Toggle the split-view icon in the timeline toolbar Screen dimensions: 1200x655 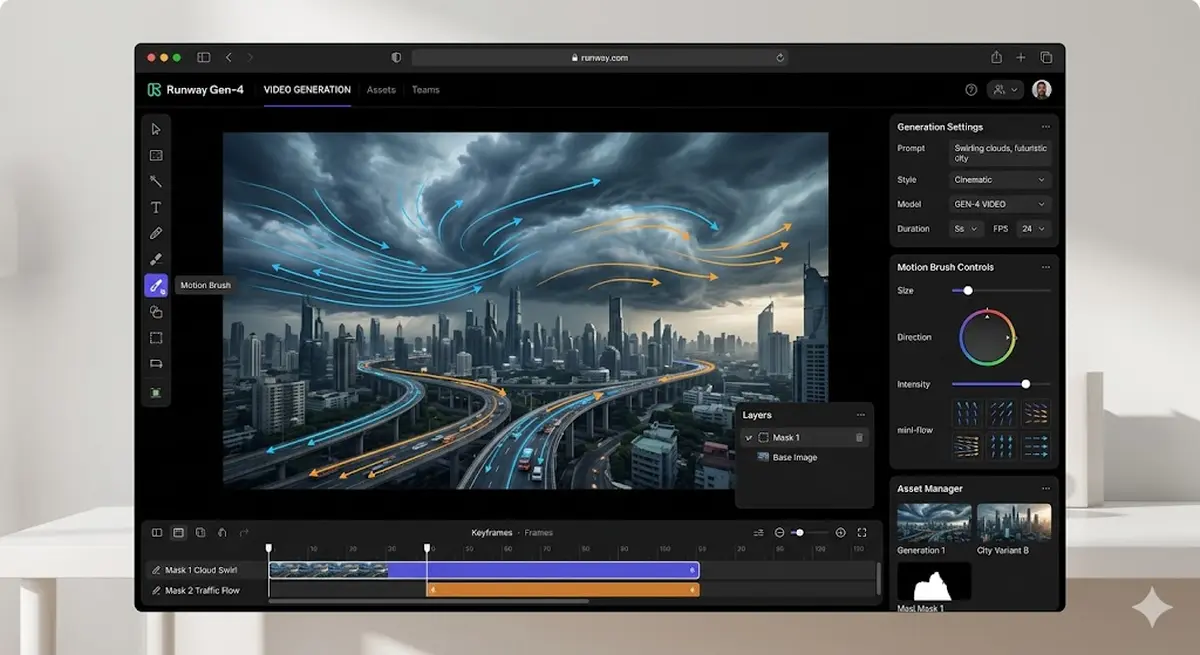[x=158, y=533]
